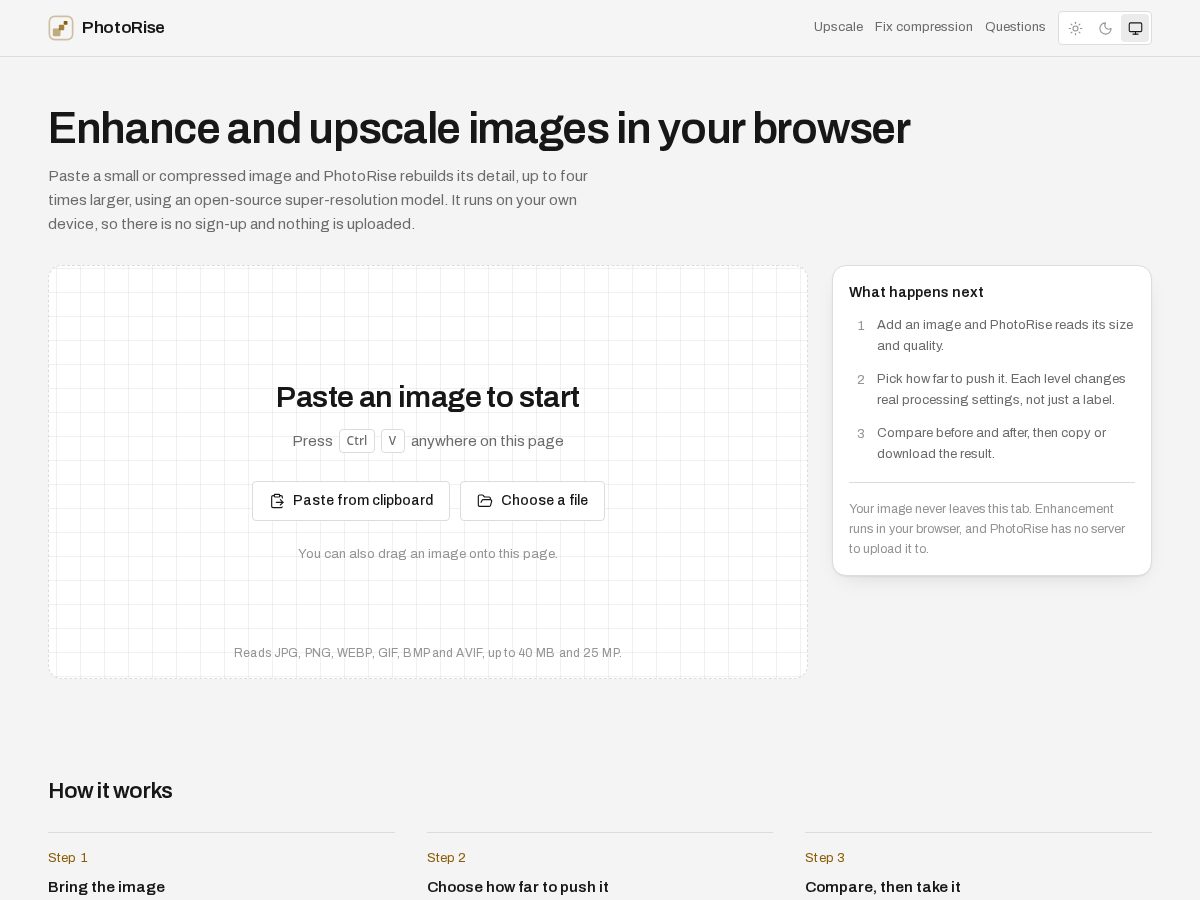Click 'Your image never leaves this tab' note
The image size is (1200, 900).
[x=987, y=529]
